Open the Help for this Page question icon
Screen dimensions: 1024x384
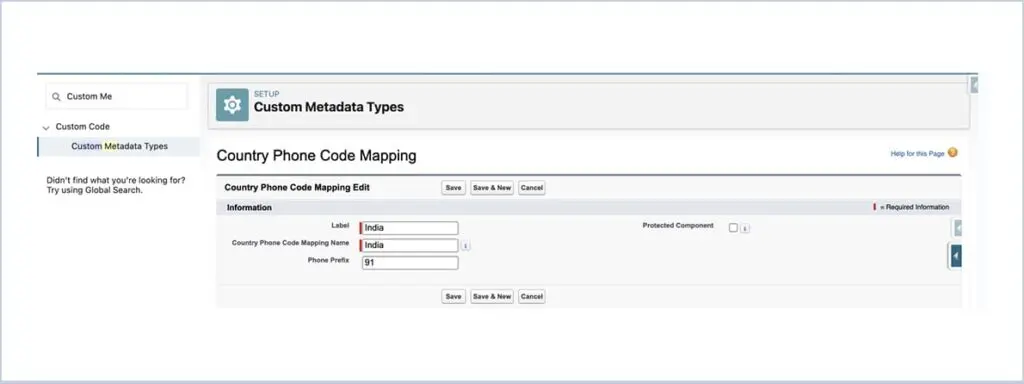click(952, 153)
